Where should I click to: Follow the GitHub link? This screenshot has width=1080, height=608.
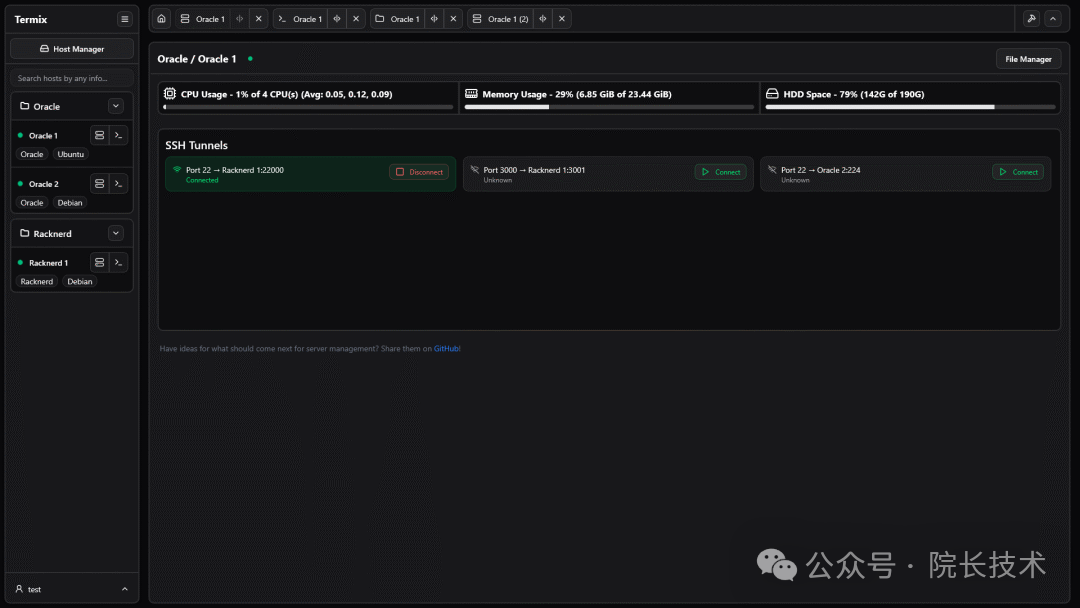(446, 349)
